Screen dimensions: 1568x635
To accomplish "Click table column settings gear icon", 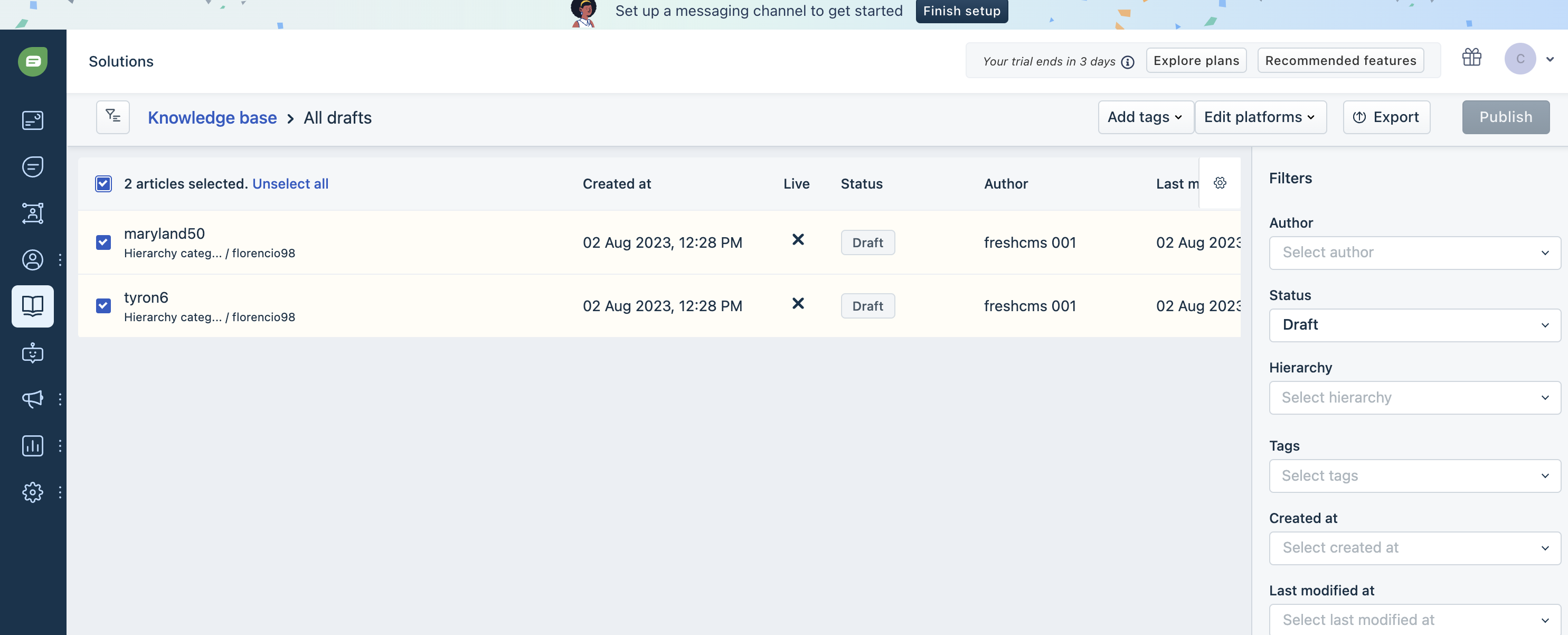I will pos(1219,183).
